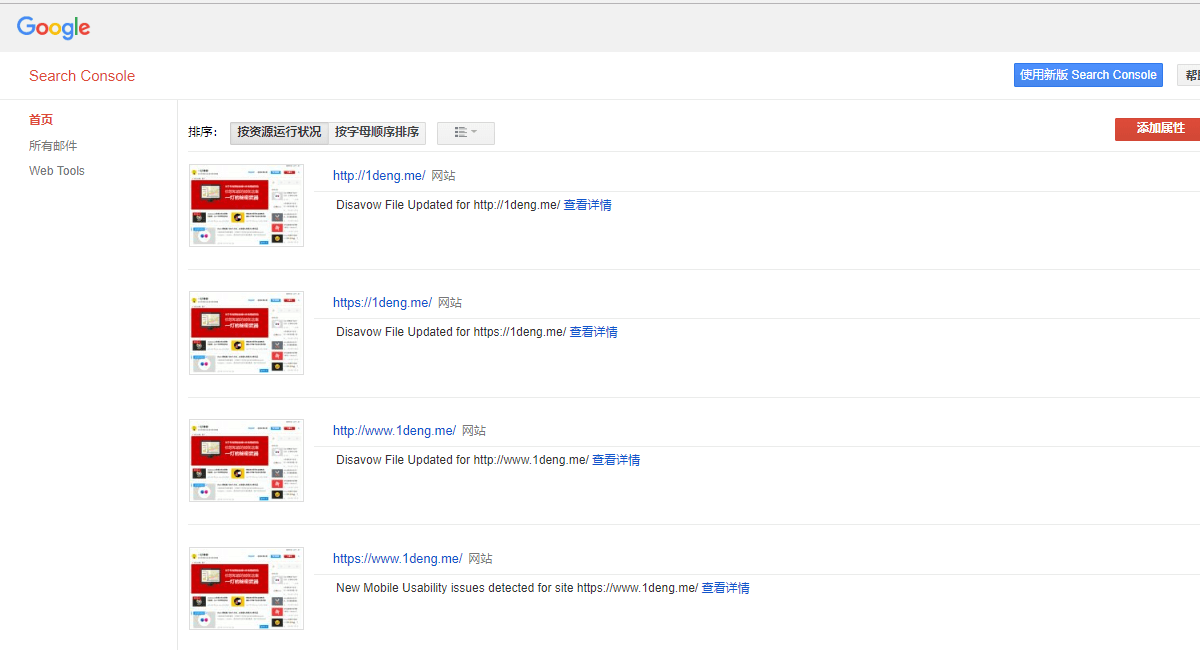Sort by resource health status
This screenshot has height=650, width=1200.
pyautogui.click(x=279, y=132)
